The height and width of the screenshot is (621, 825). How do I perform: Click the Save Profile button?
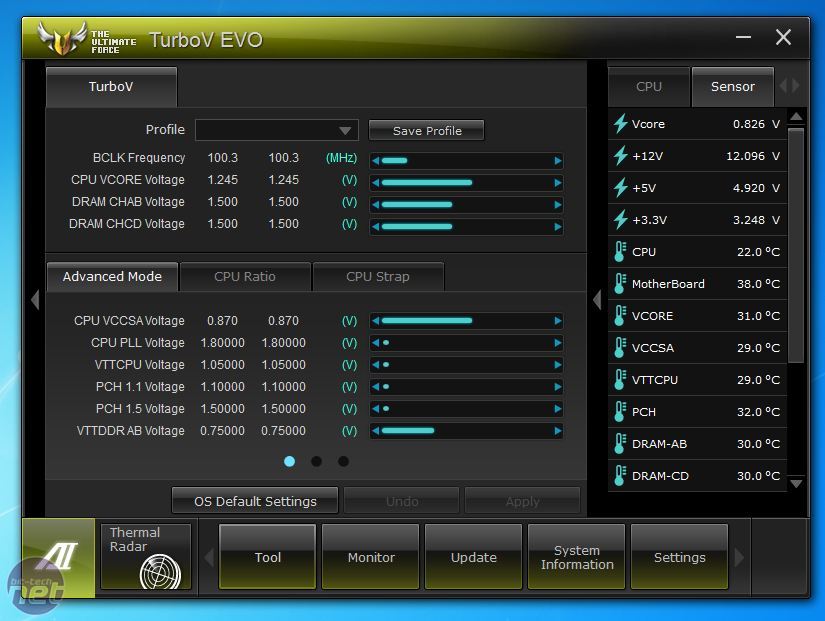(x=427, y=131)
